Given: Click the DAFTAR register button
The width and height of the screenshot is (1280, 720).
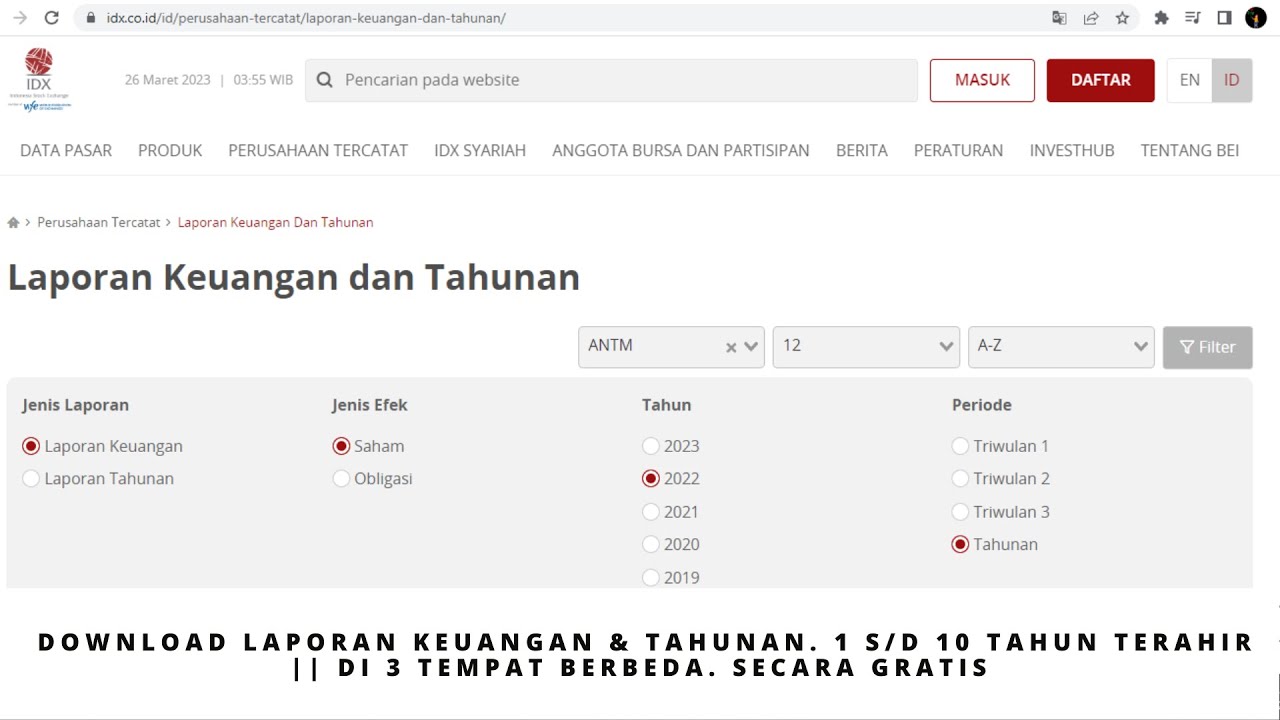Looking at the screenshot, I should (1101, 80).
